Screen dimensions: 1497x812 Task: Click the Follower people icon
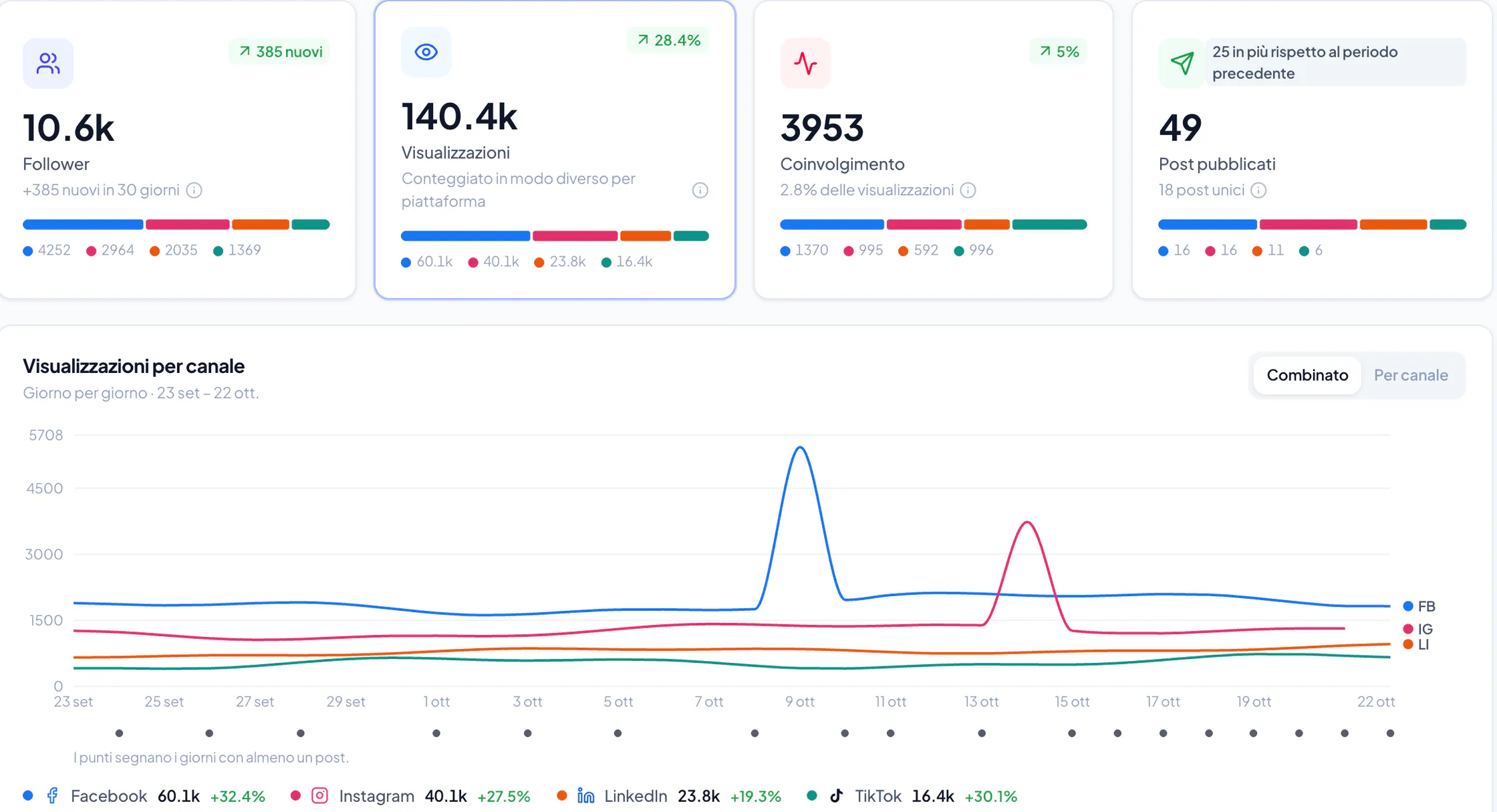pos(48,63)
